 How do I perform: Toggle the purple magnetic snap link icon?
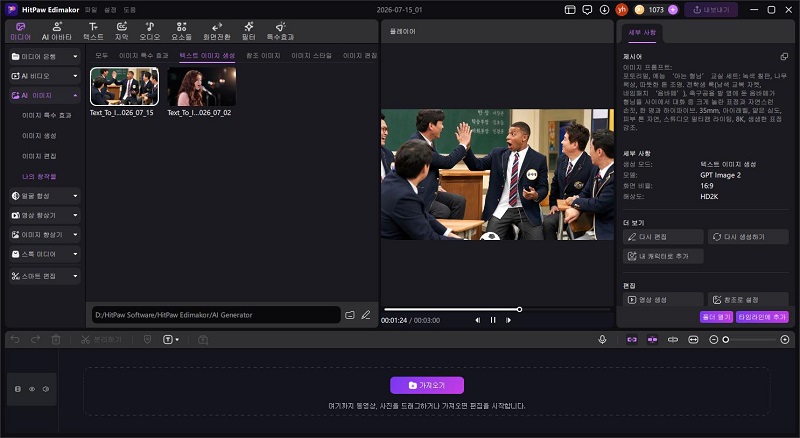point(632,339)
